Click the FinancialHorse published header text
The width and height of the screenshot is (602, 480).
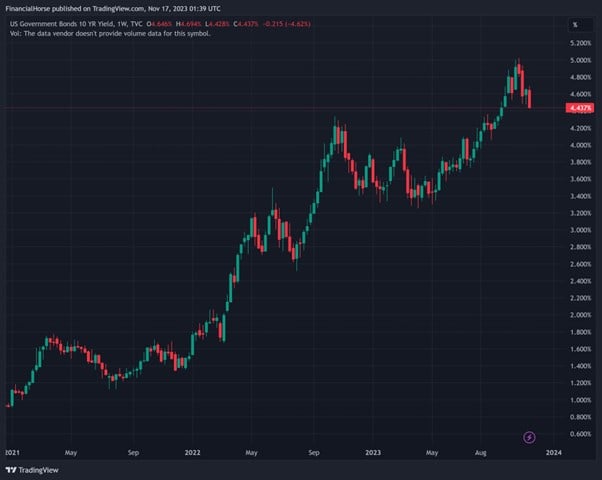pyautogui.click(x=113, y=8)
